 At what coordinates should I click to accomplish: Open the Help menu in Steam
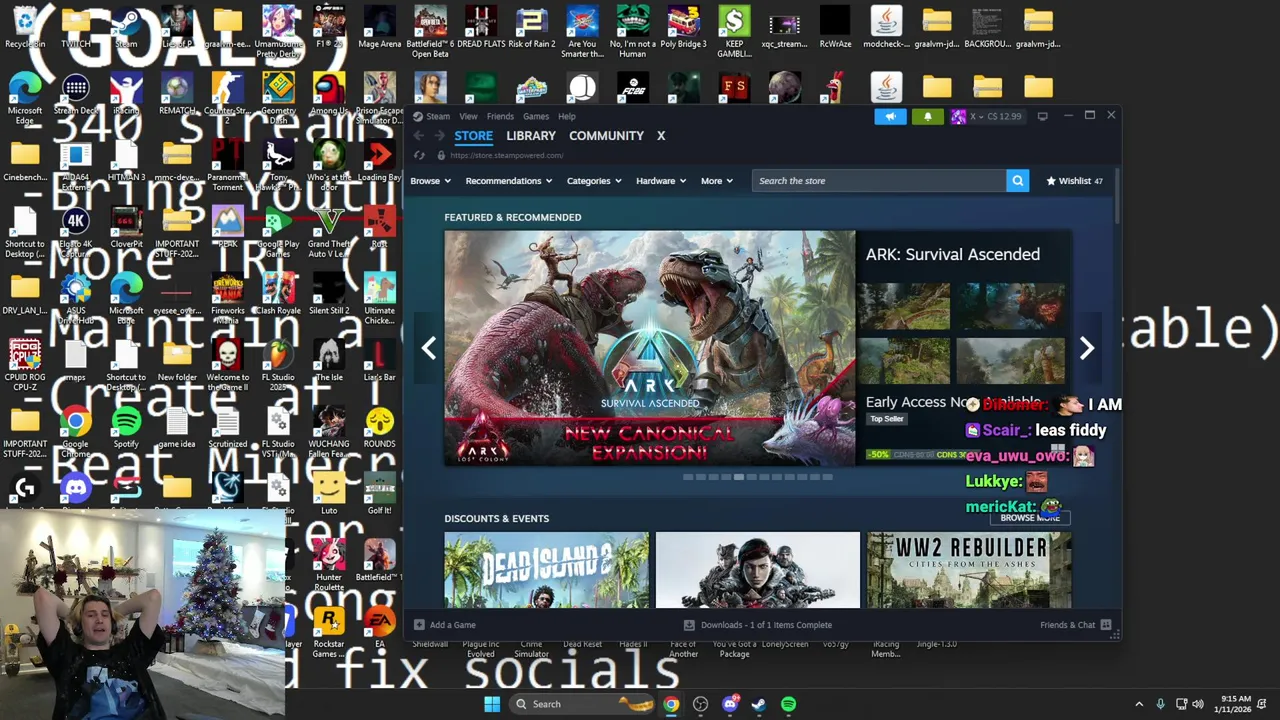tap(567, 116)
